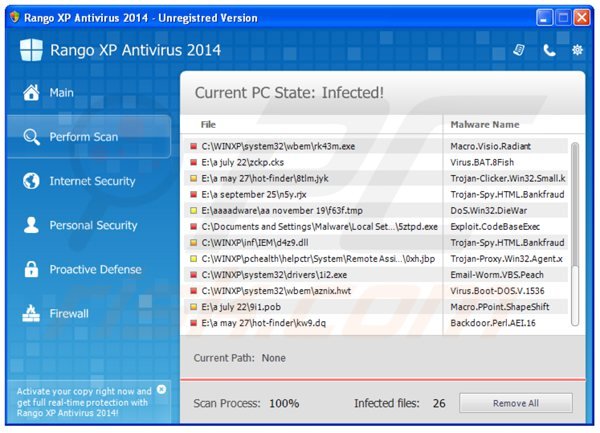This screenshot has width=600, height=433.
Task: Click the Scan Process 100% value
Action: click(284, 403)
